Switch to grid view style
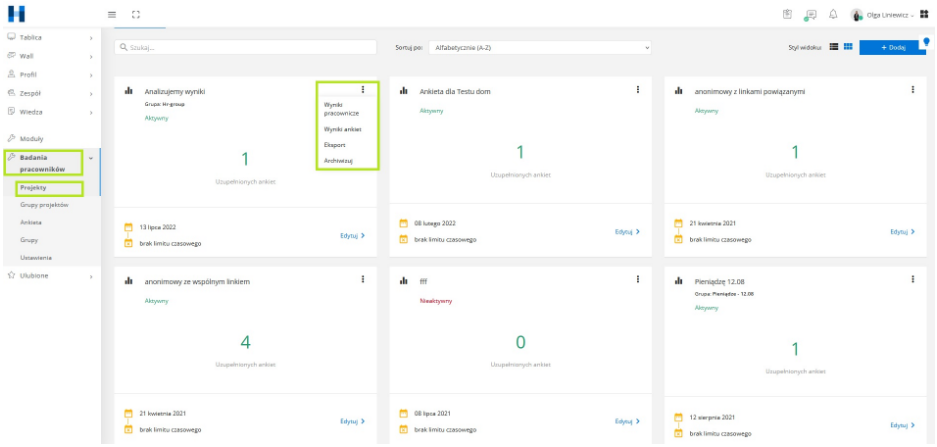937x447 pixels. (x=847, y=47)
